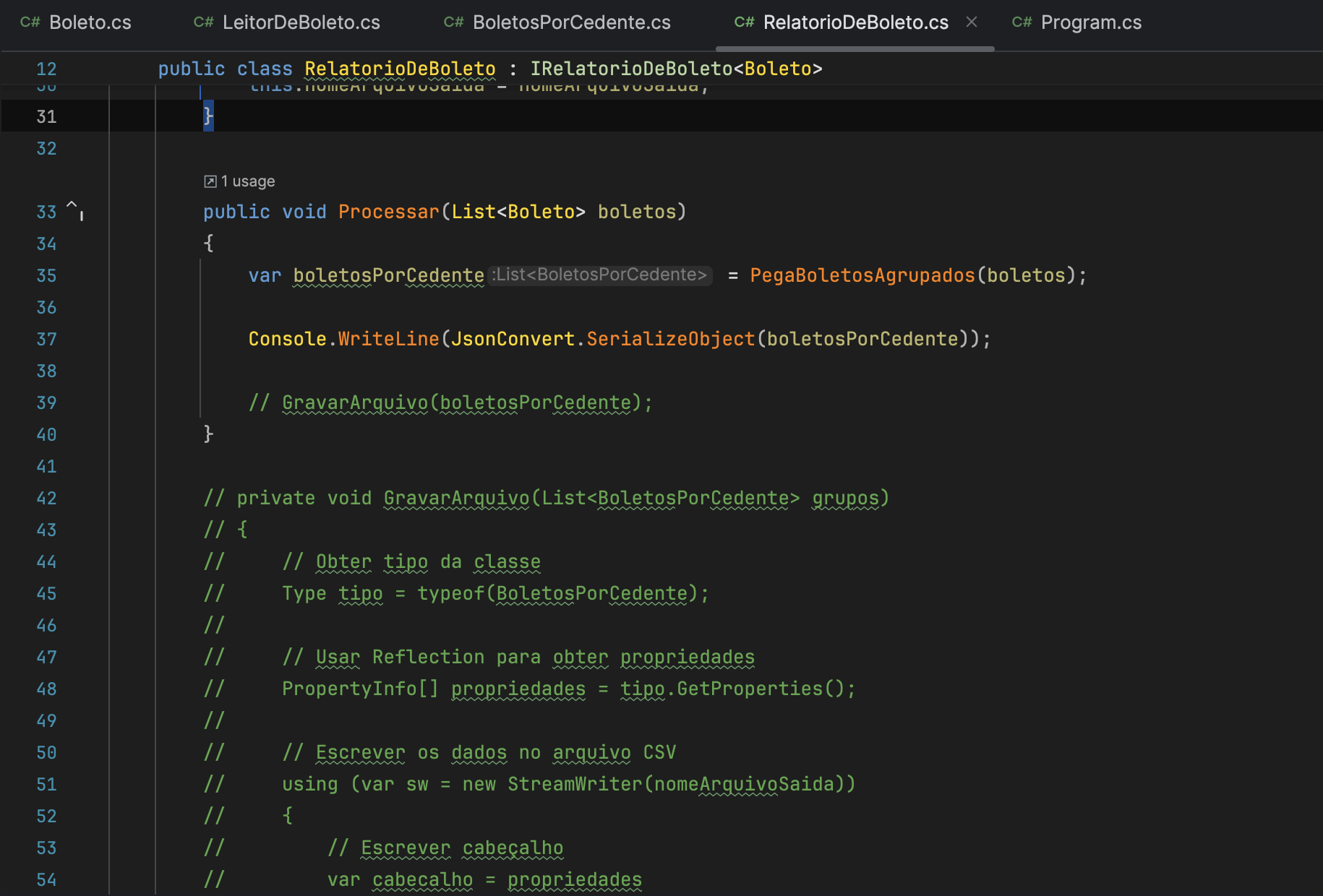Click the StreamWriter text on line 51
1323x896 pixels.
click(575, 784)
